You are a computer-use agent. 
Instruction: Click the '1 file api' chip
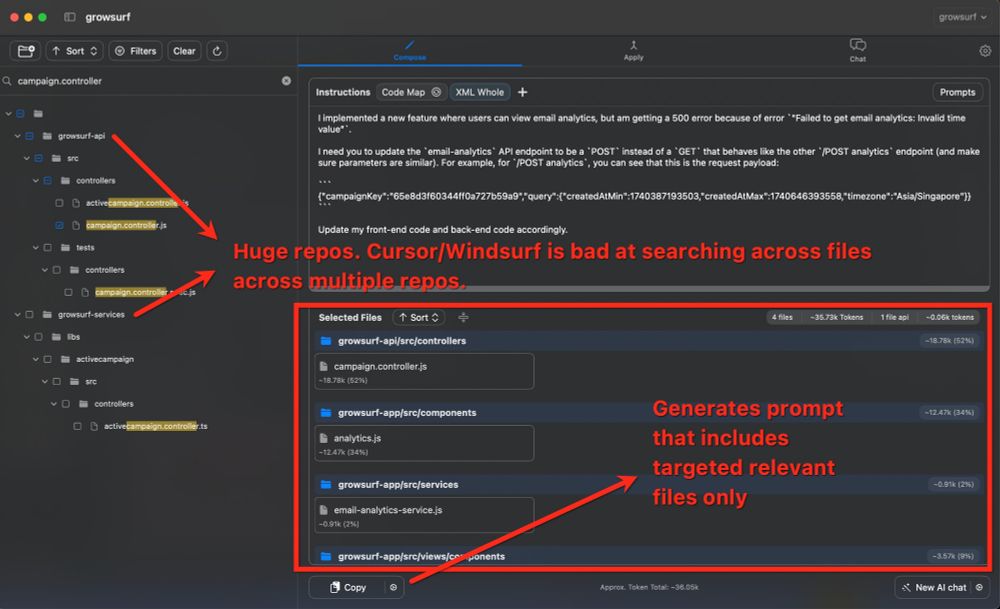pyautogui.click(x=894, y=317)
